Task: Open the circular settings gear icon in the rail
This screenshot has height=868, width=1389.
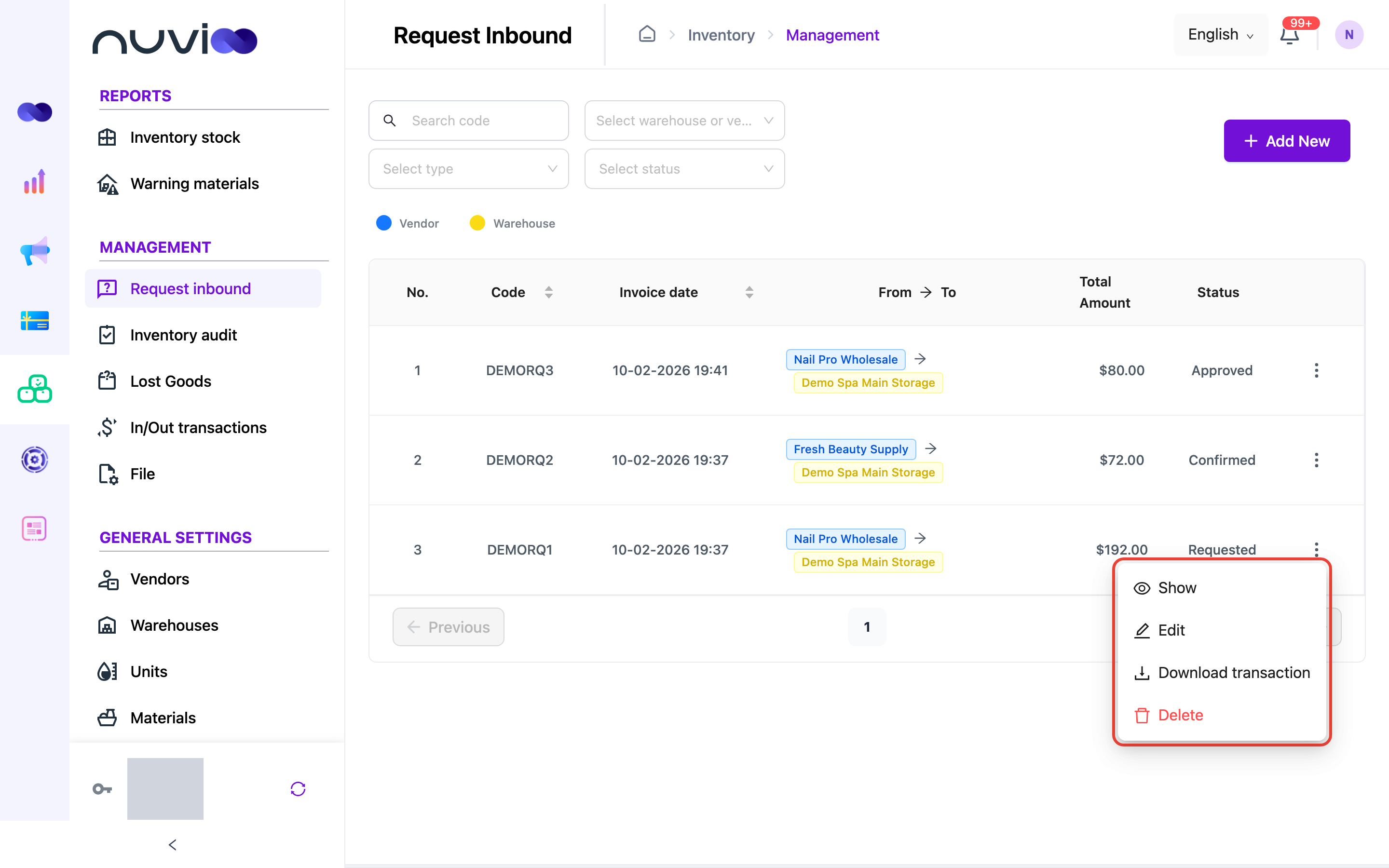Action: coord(34,459)
